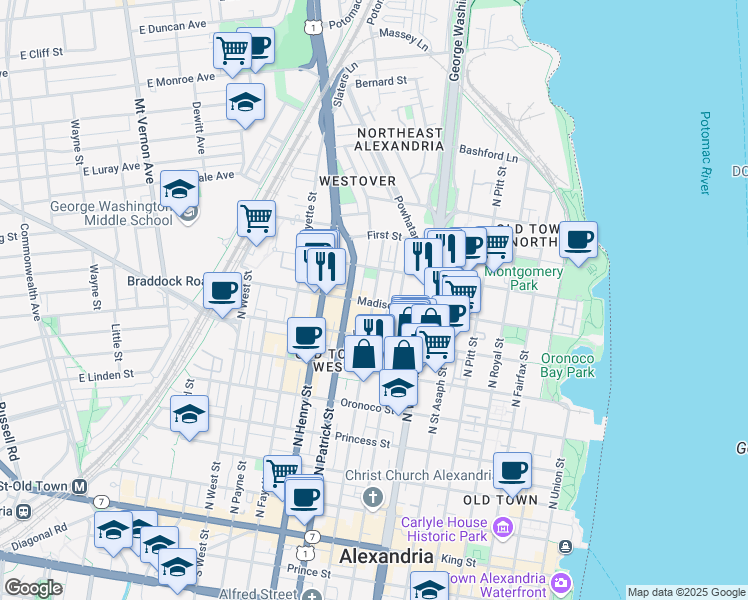Click the Alexandria city label

point(386,557)
